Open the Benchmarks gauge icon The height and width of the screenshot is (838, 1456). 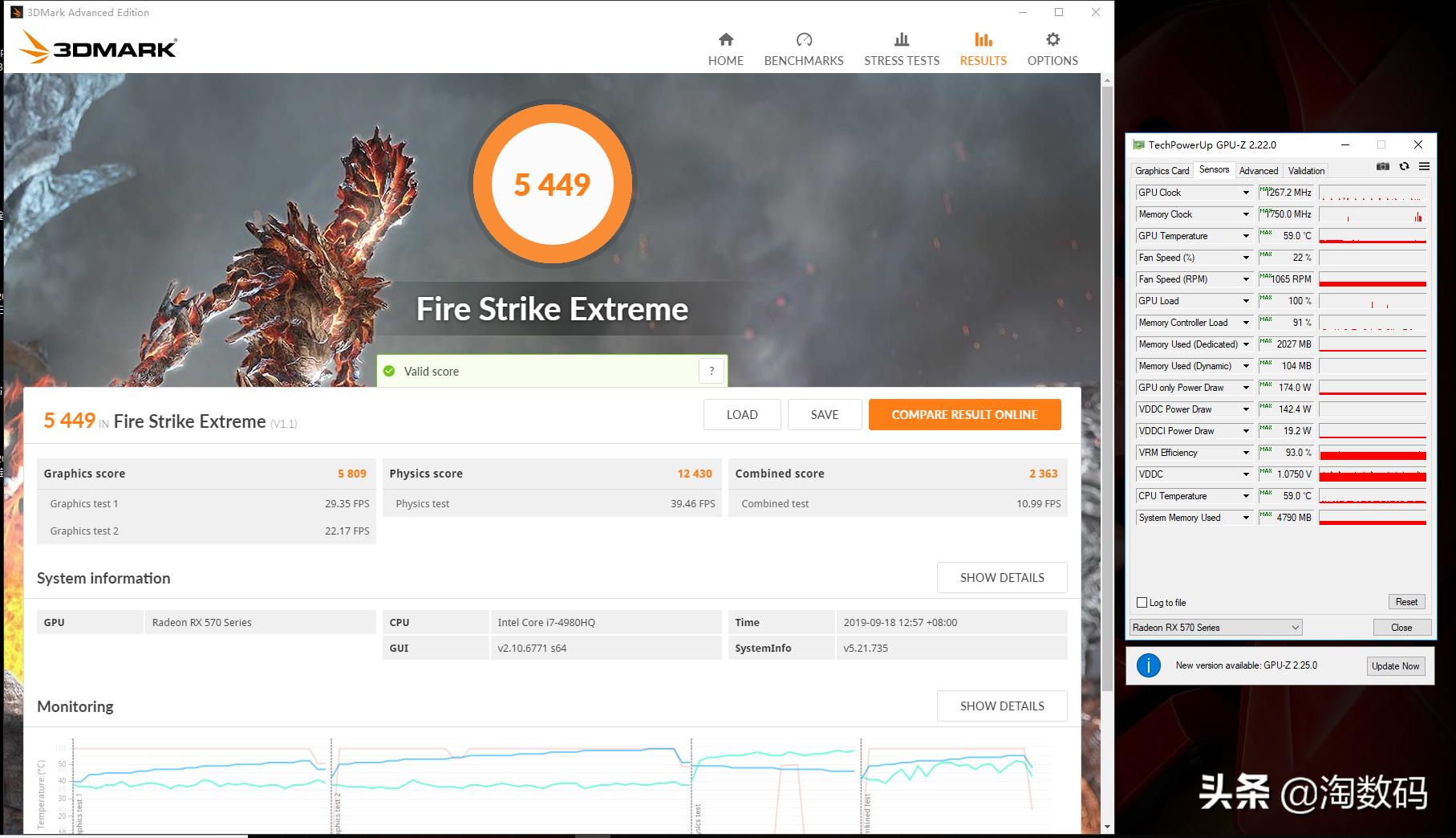click(804, 39)
